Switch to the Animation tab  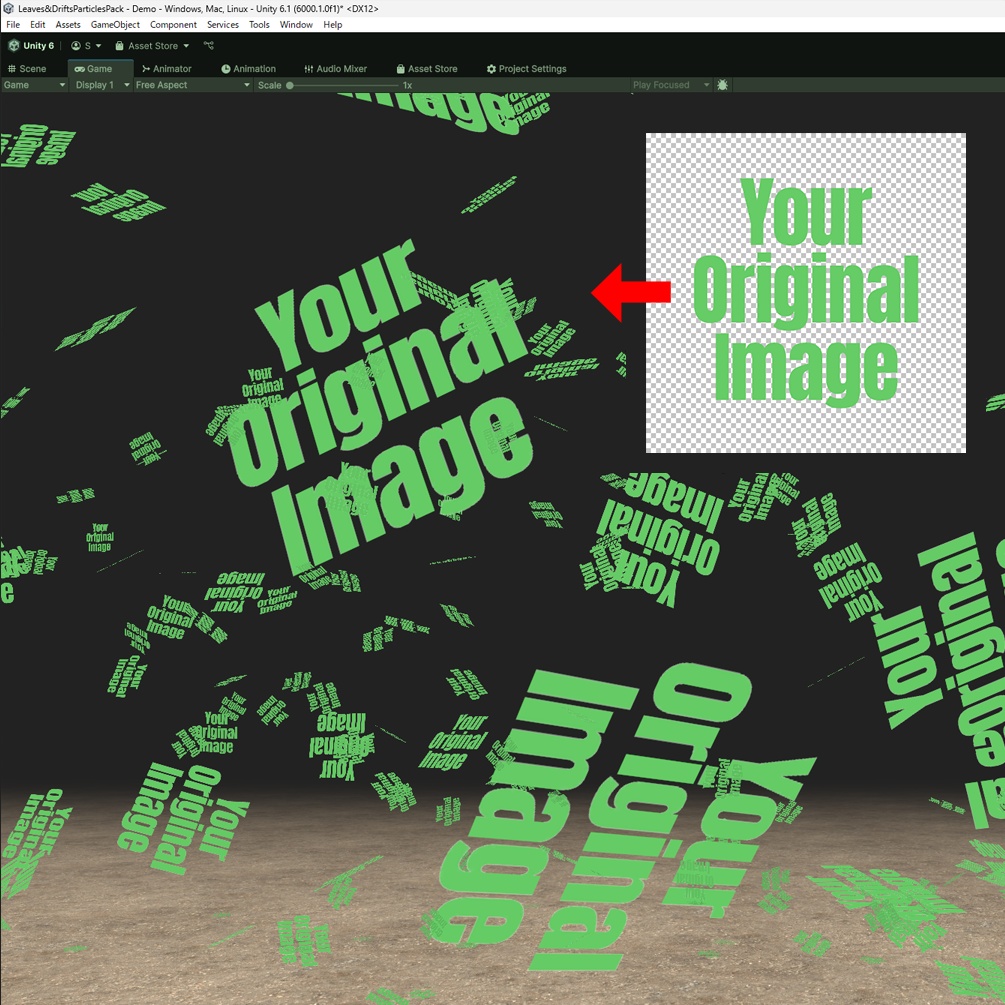249,69
